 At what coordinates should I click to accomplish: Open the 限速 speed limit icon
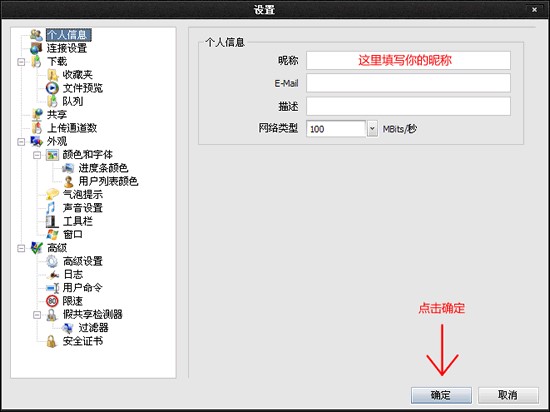[x=52, y=301]
